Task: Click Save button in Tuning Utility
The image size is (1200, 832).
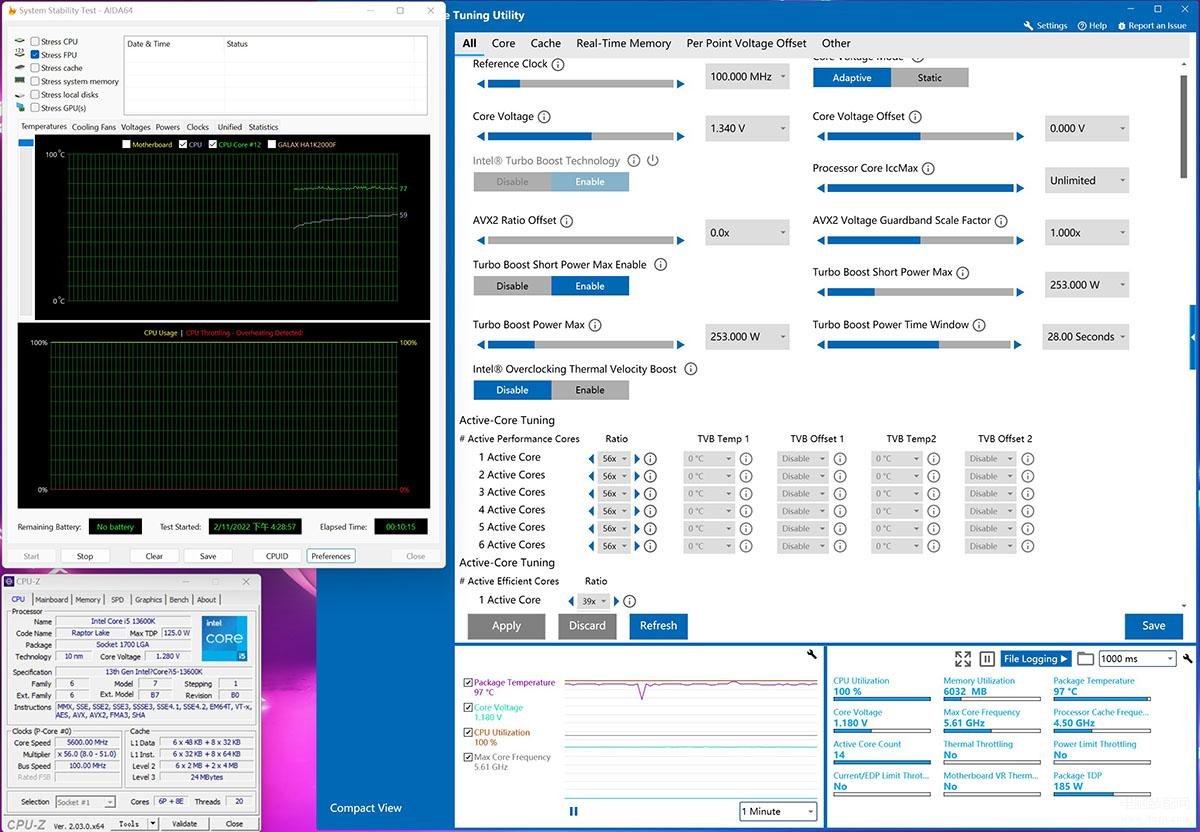Action: 1154,626
